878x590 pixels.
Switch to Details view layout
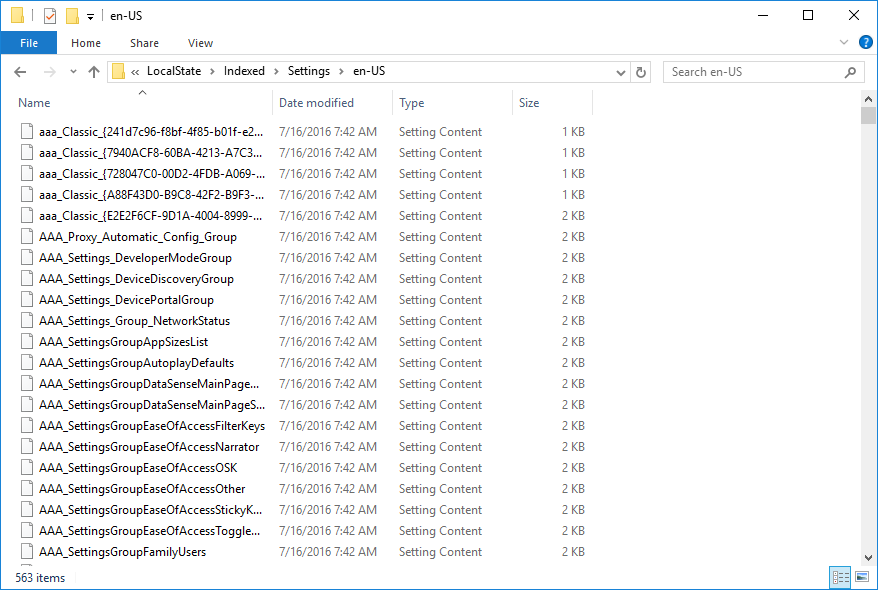pyautogui.click(x=840, y=577)
